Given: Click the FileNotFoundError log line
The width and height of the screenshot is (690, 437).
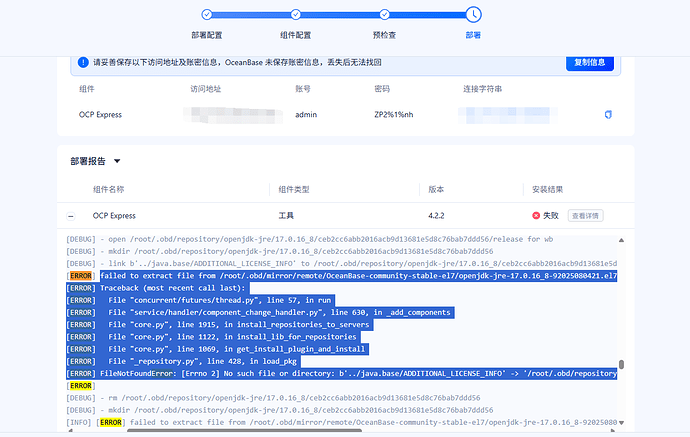Looking at the screenshot, I should tap(340, 373).
